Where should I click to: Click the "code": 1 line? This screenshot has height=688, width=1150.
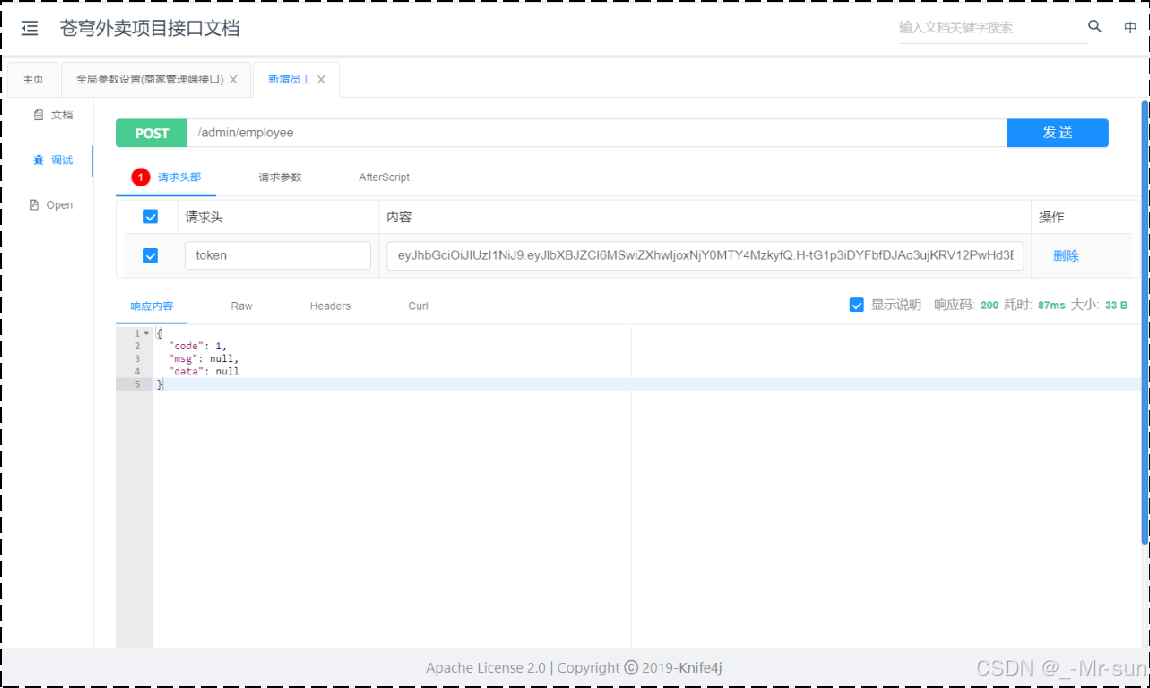click(197, 345)
